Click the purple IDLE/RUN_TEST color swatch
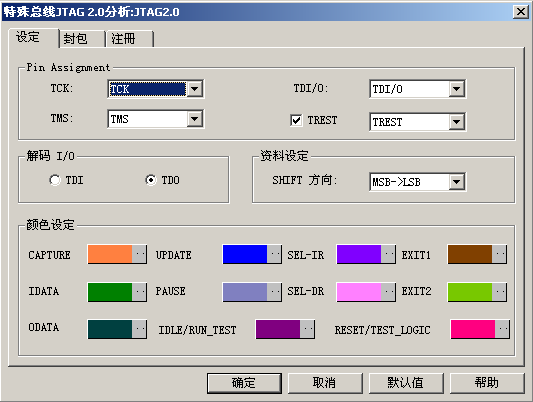 [278, 329]
